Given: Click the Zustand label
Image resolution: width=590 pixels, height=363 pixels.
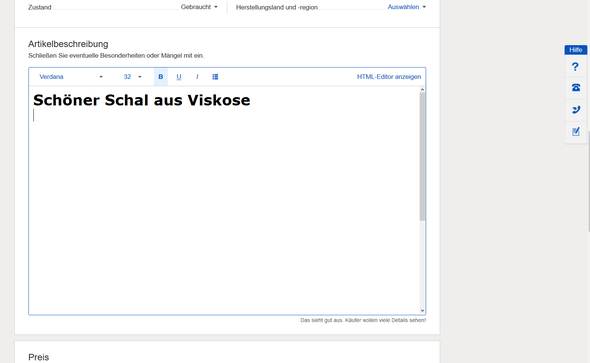Looking at the screenshot, I should [x=40, y=7].
